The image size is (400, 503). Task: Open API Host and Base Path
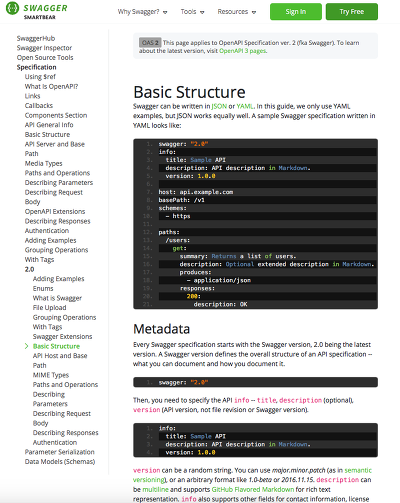60,361
